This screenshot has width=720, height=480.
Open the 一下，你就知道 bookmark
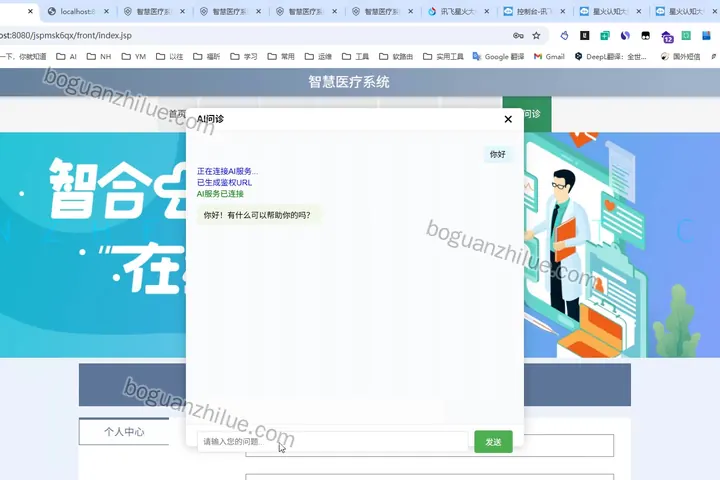pyautogui.click(x=23, y=56)
